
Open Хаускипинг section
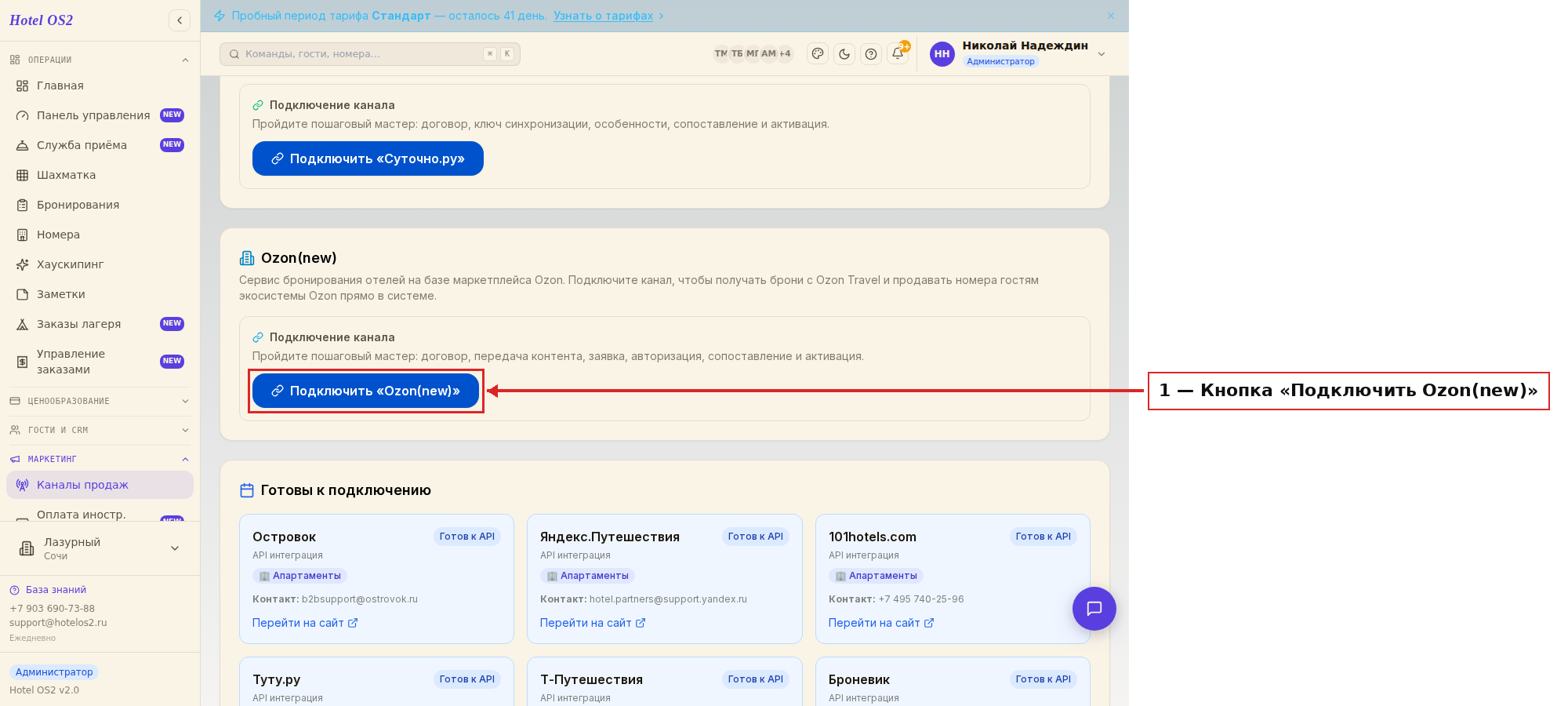coord(100,264)
